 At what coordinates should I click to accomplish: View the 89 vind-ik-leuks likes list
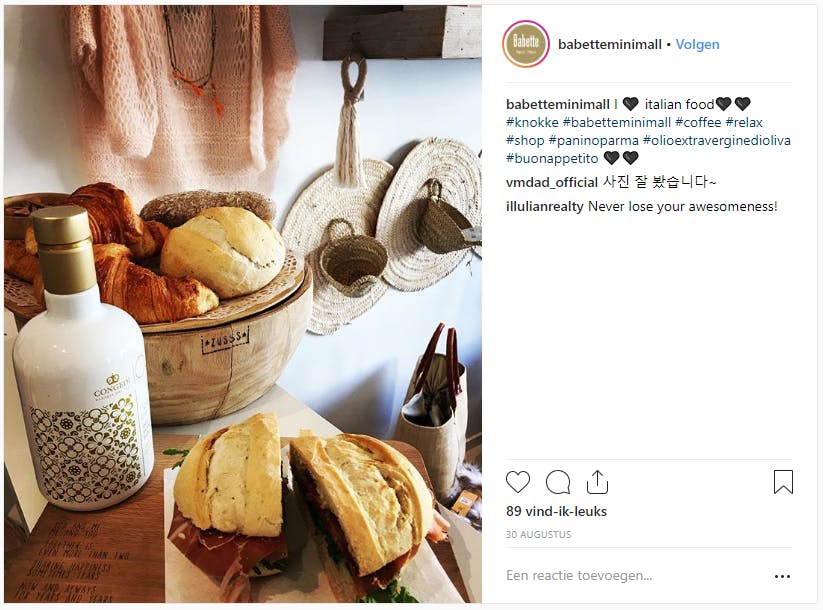tap(556, 511)
